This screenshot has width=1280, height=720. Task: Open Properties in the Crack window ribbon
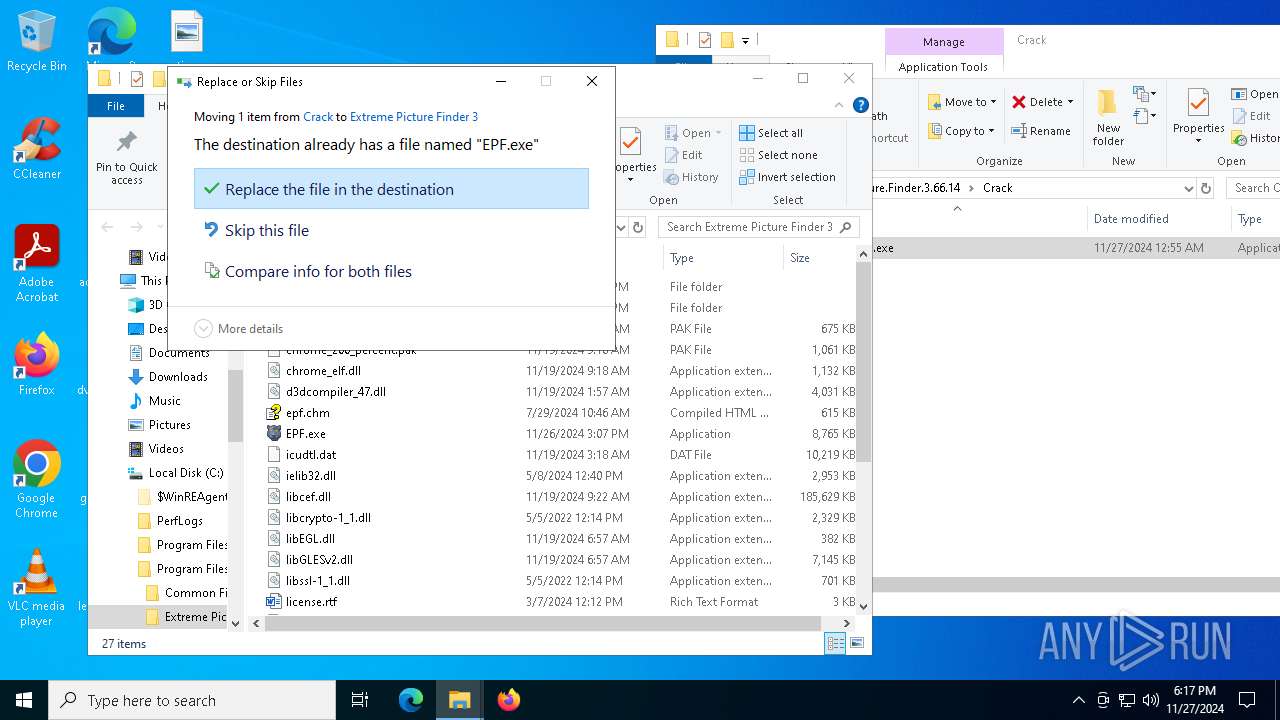[x=1199, y=115]
